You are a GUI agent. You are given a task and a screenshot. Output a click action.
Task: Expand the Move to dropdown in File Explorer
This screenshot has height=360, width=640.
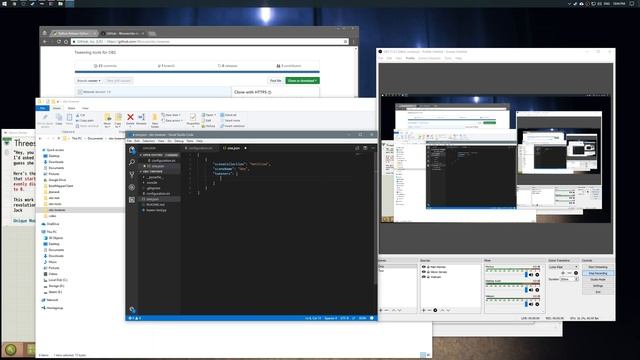[x=107, y=126]
